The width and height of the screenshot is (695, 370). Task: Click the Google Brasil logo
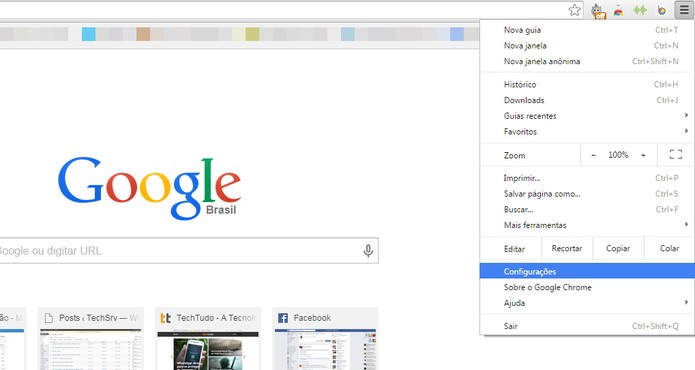pyautogui.click(x=150, y=188)
